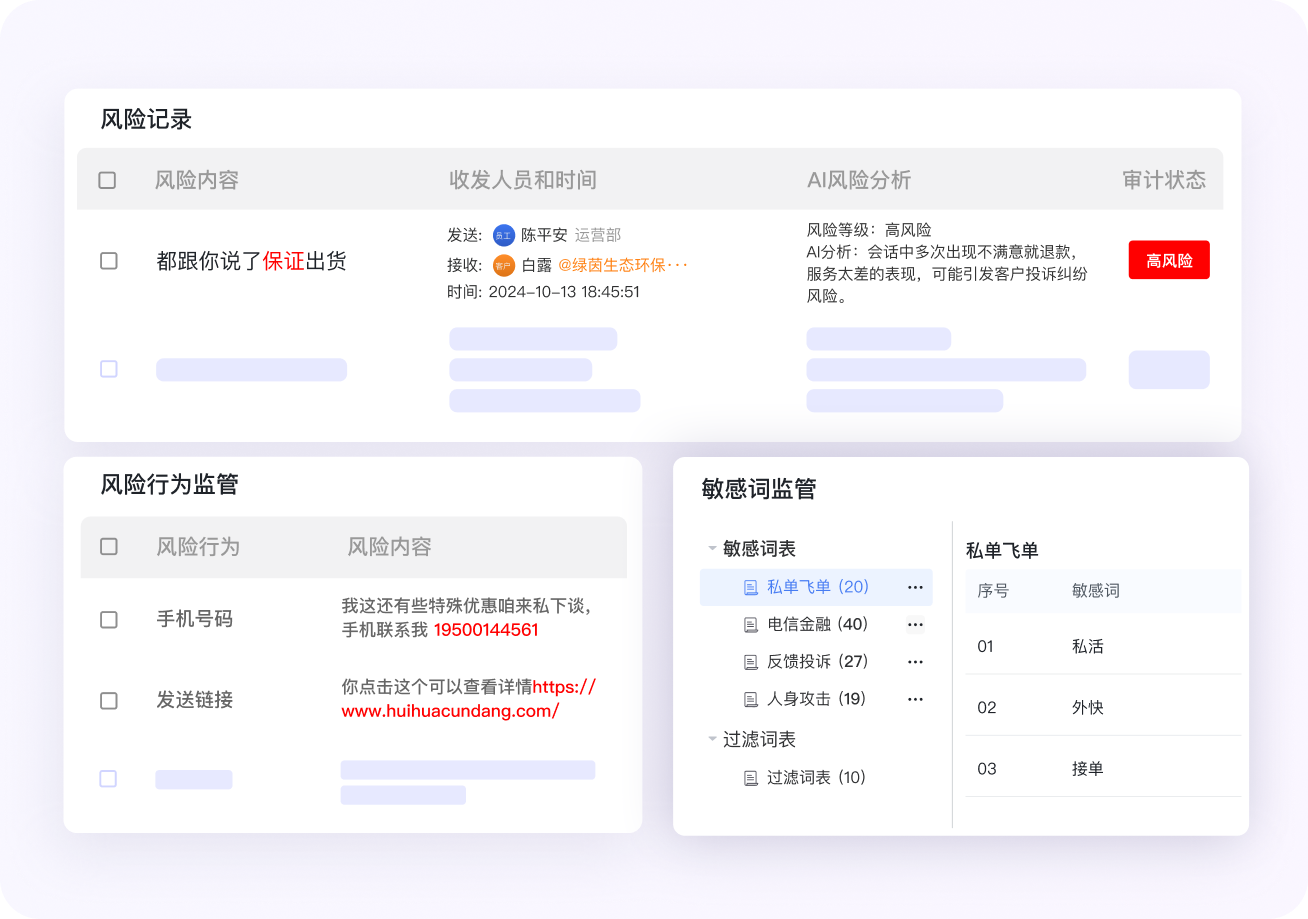Check the checkbox for the 保证出货 risk record
Image resolution: width=1308 pixels, height=919 pixels.
108,261
